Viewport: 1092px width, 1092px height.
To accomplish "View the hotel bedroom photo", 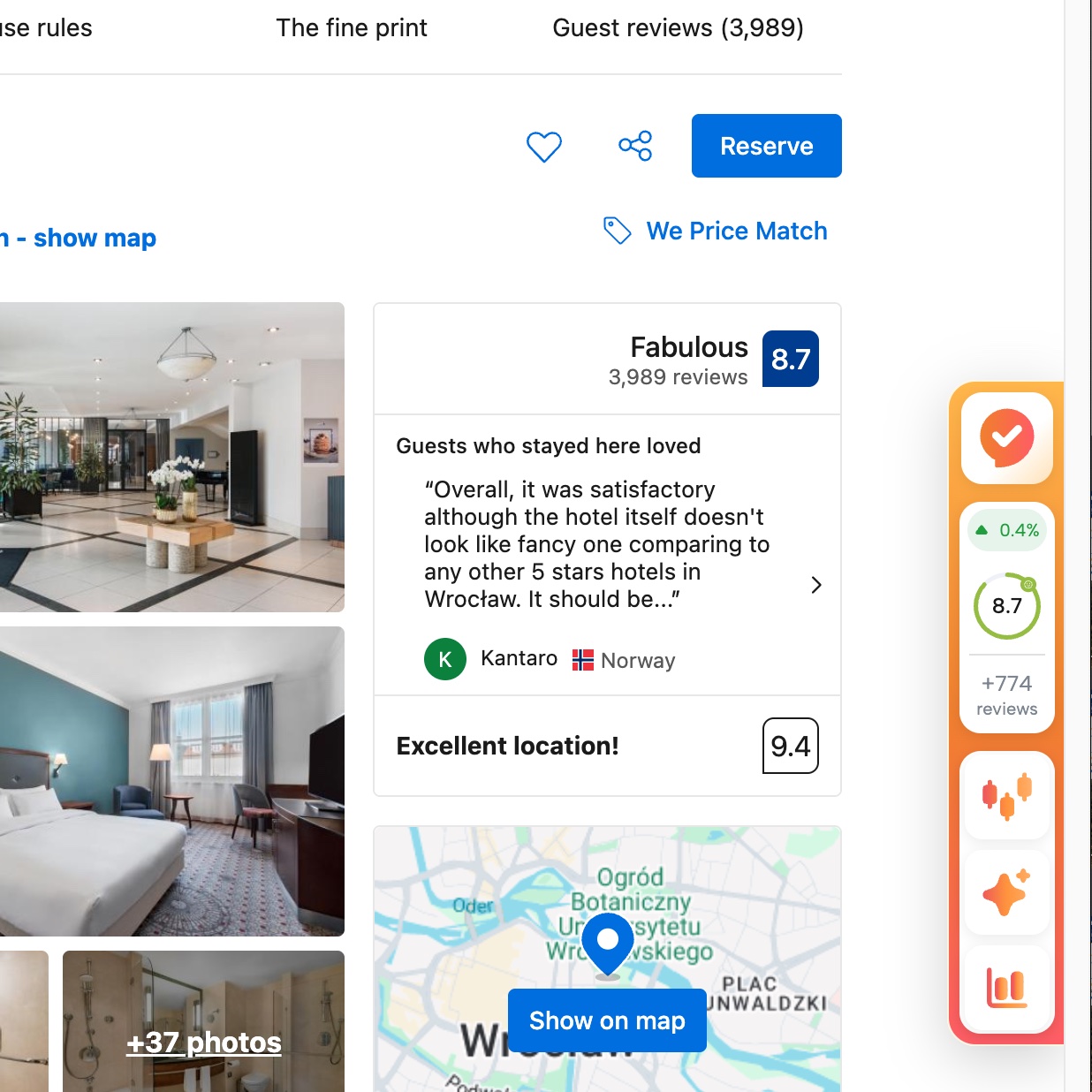I will (172, 781).
